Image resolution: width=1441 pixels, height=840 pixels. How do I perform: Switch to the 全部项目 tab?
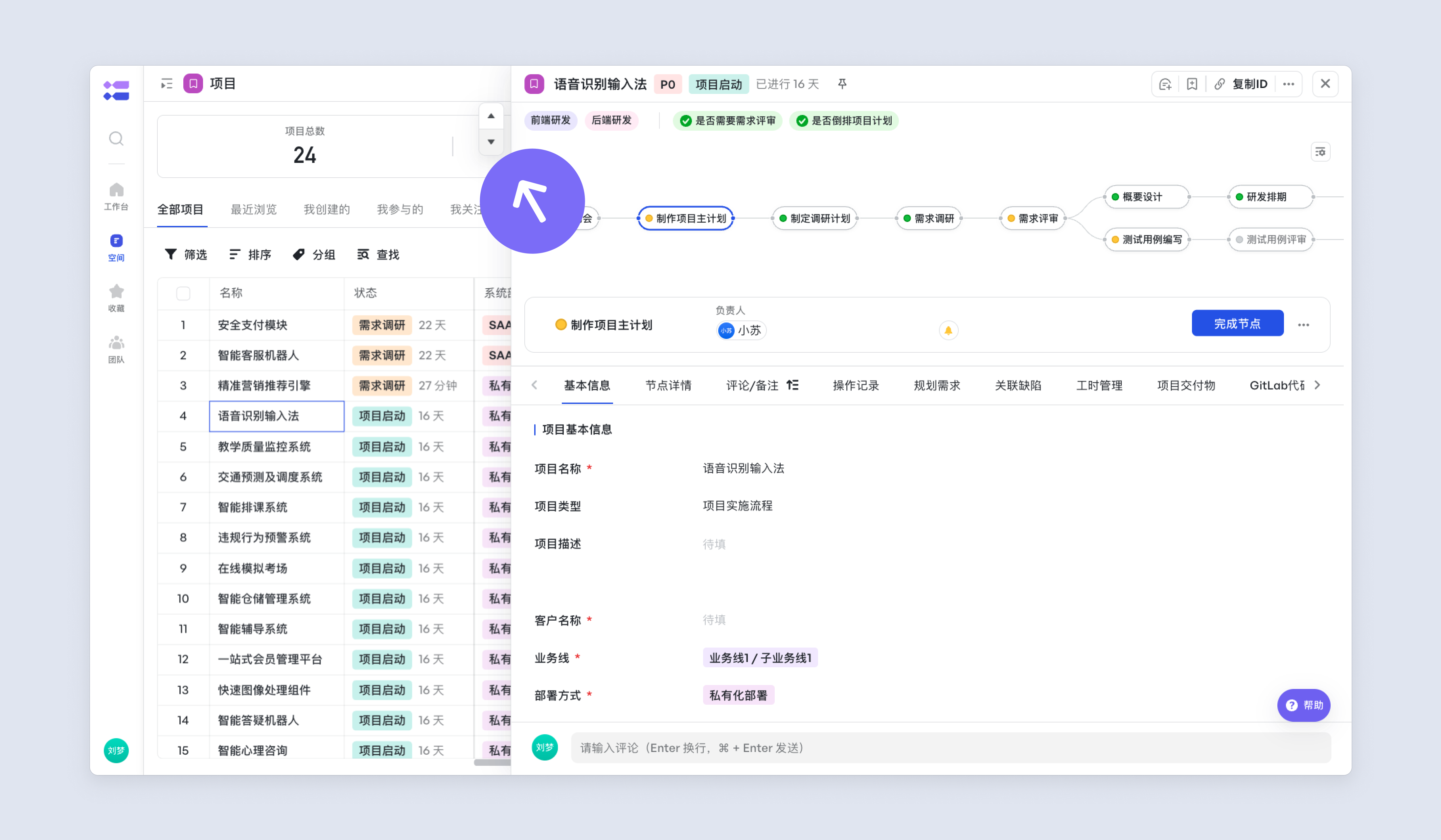(x=181, y=209)
